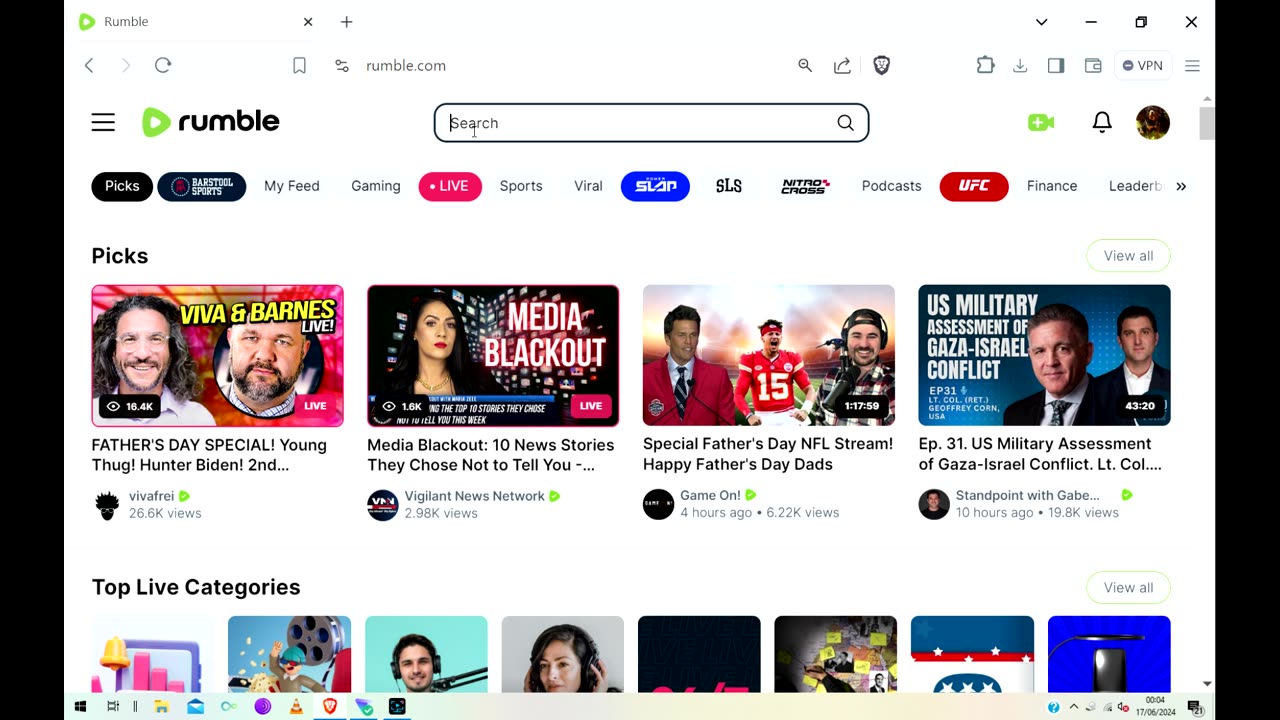
Task: Click the Rumble logo
Action: tap(211, 122)
